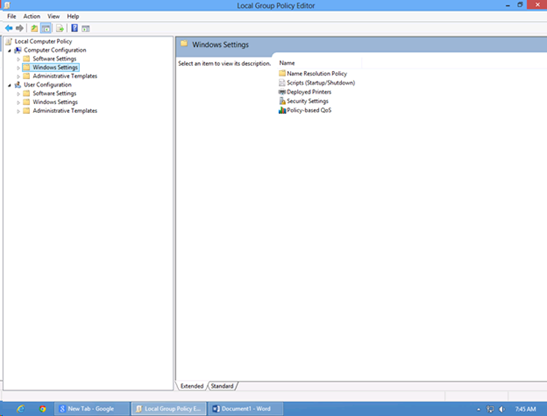
Task: Open the Action menu
Action: [x=31, y=16]
